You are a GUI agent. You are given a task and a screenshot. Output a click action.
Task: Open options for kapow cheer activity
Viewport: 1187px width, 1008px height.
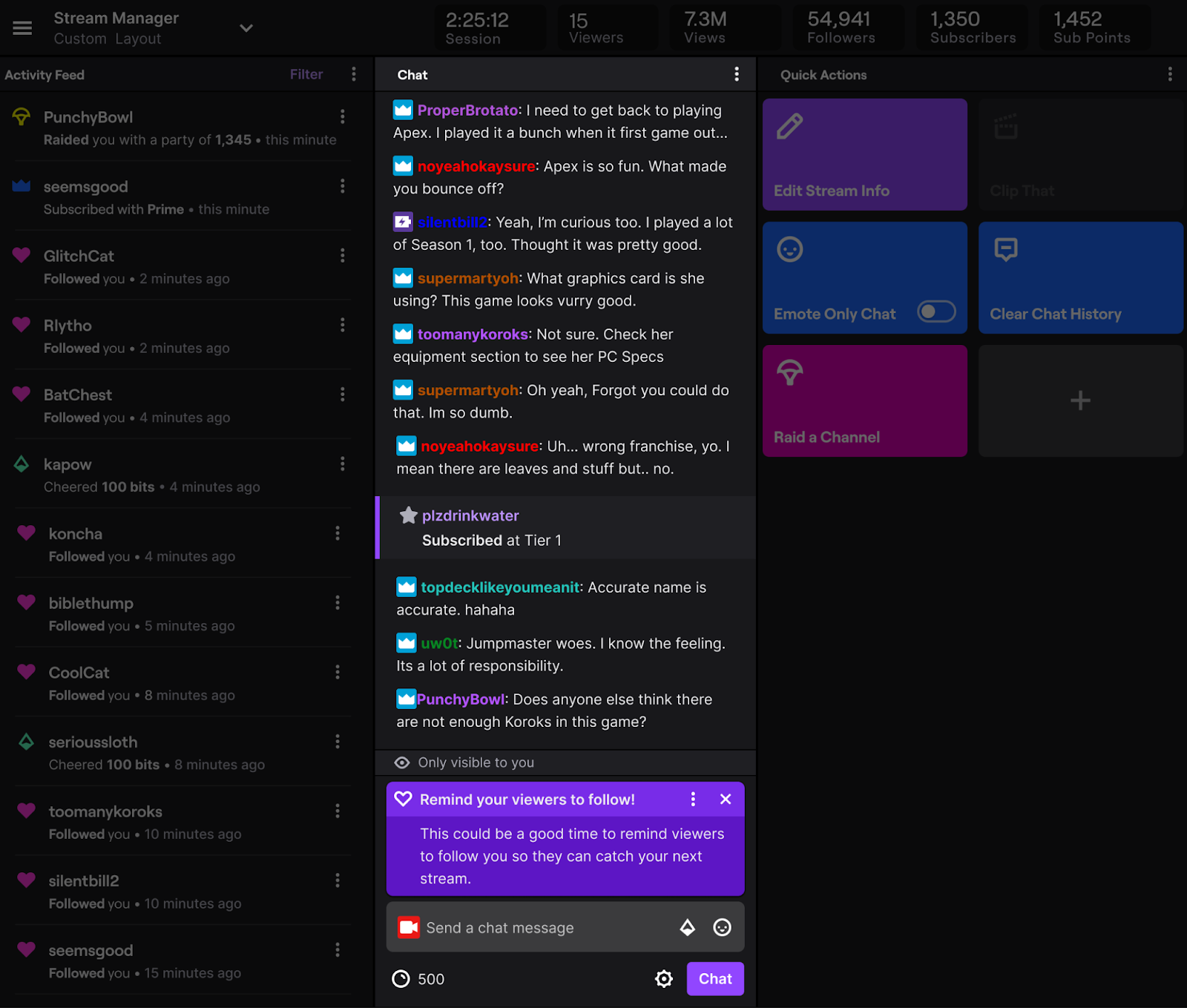[x=343, y=464]
